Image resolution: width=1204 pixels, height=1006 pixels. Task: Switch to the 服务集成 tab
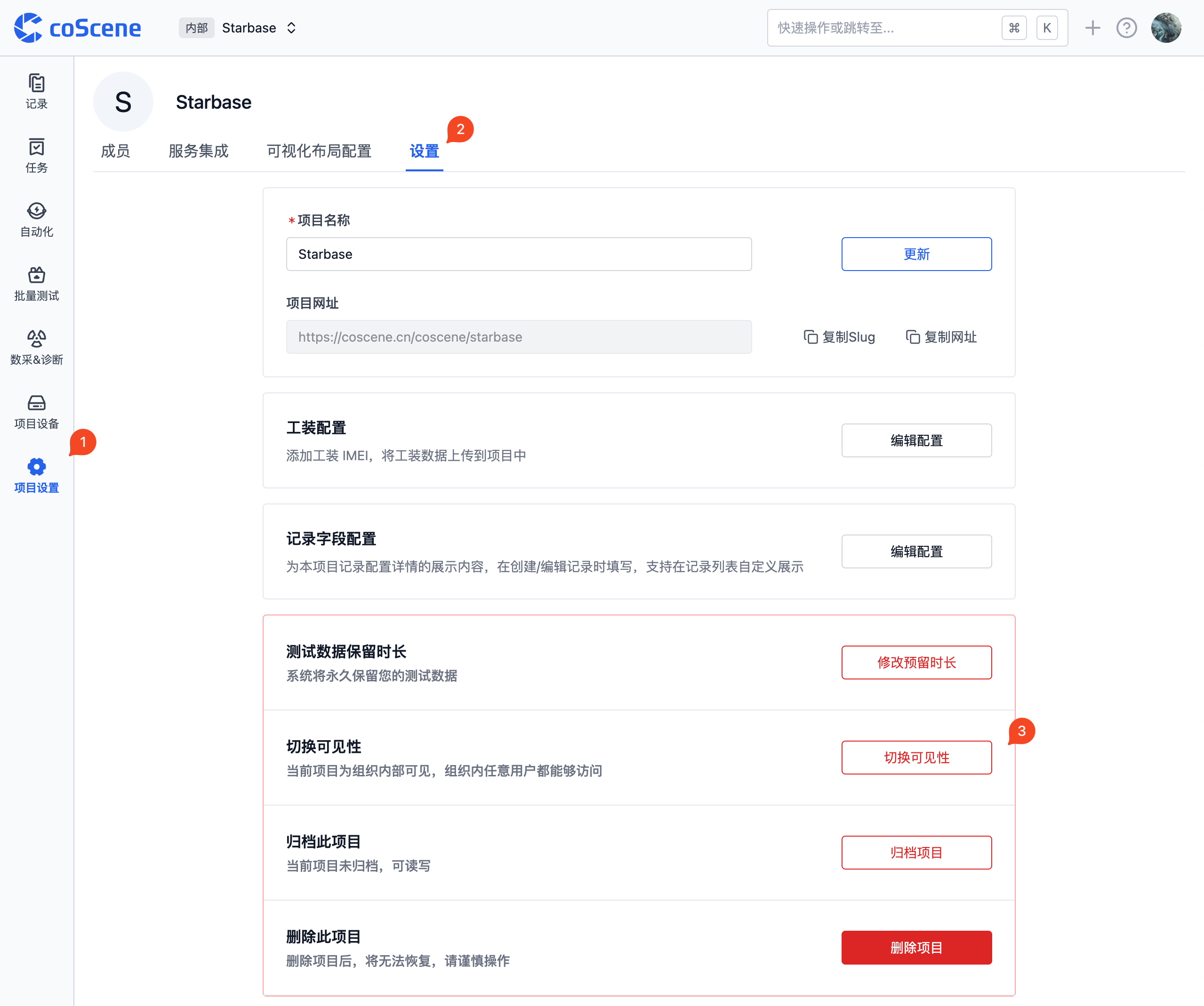(x=198, y=151)
